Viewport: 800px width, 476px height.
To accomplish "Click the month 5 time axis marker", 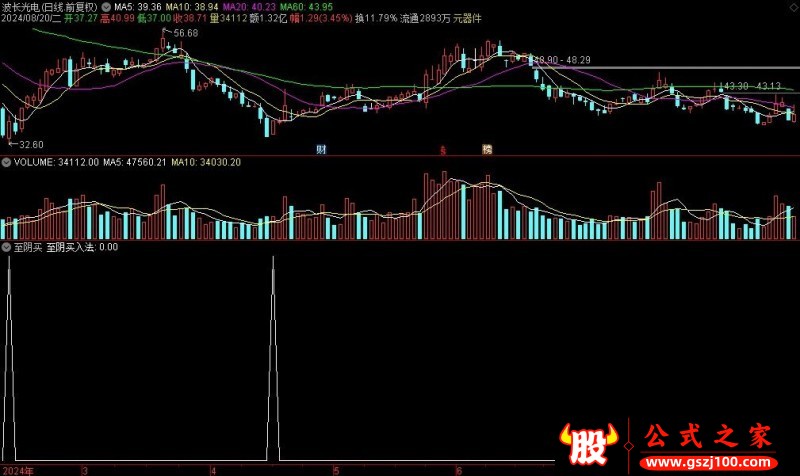I will [x=336, y=471].
